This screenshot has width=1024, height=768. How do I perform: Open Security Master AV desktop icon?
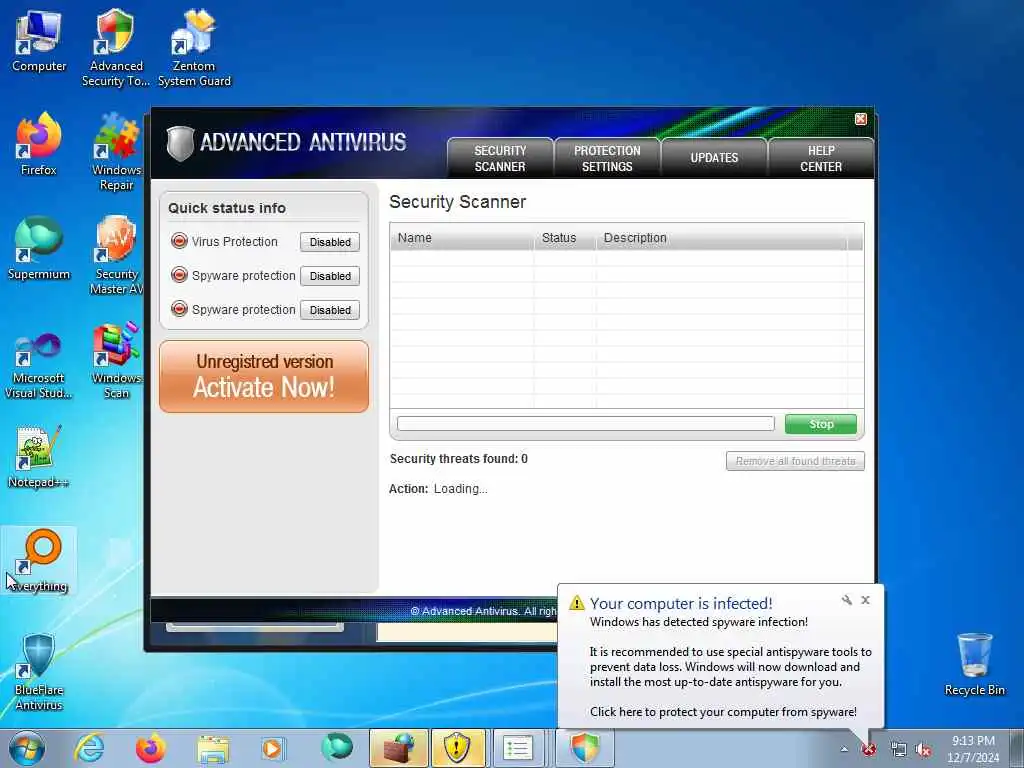click(x=116, y=255)
